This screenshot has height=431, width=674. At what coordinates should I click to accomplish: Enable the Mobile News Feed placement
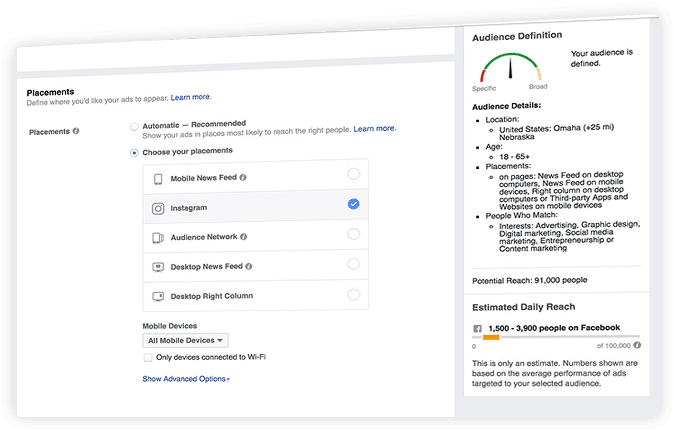(353, 174)
